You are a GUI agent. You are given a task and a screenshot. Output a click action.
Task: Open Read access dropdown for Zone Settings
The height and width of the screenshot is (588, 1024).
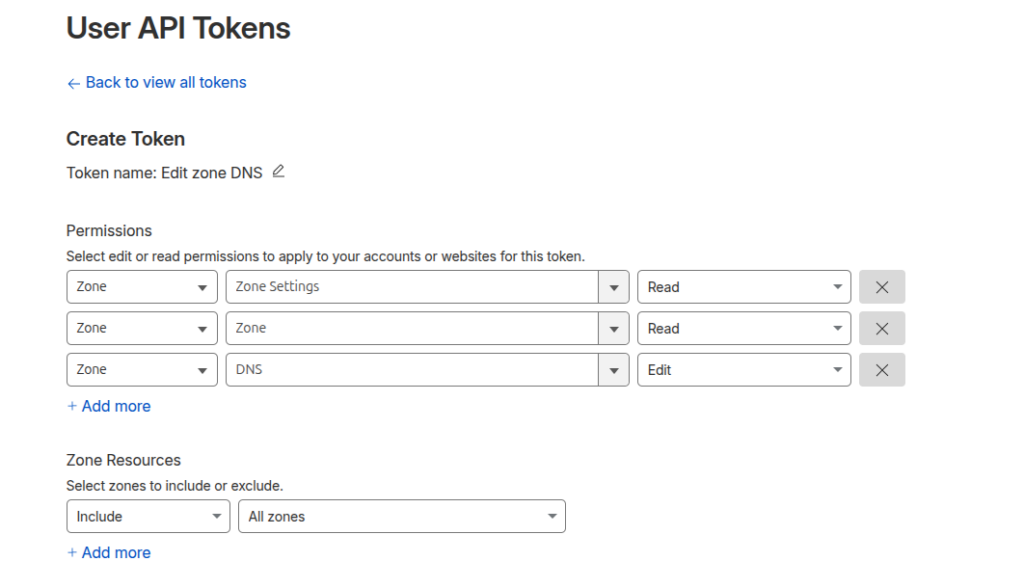(x=743, y=287)
